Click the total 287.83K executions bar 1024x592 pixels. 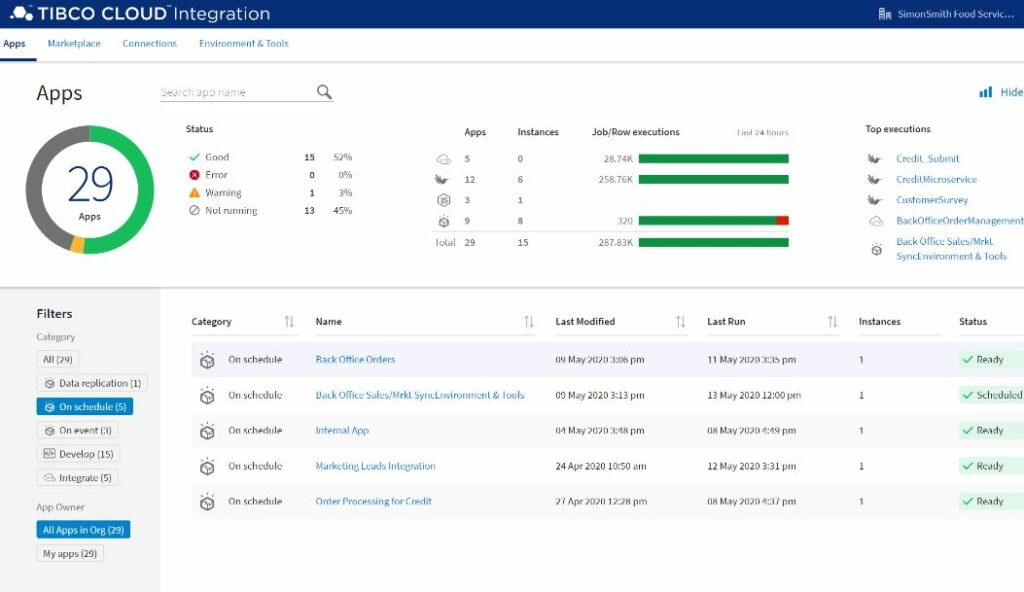coord(714,242)
